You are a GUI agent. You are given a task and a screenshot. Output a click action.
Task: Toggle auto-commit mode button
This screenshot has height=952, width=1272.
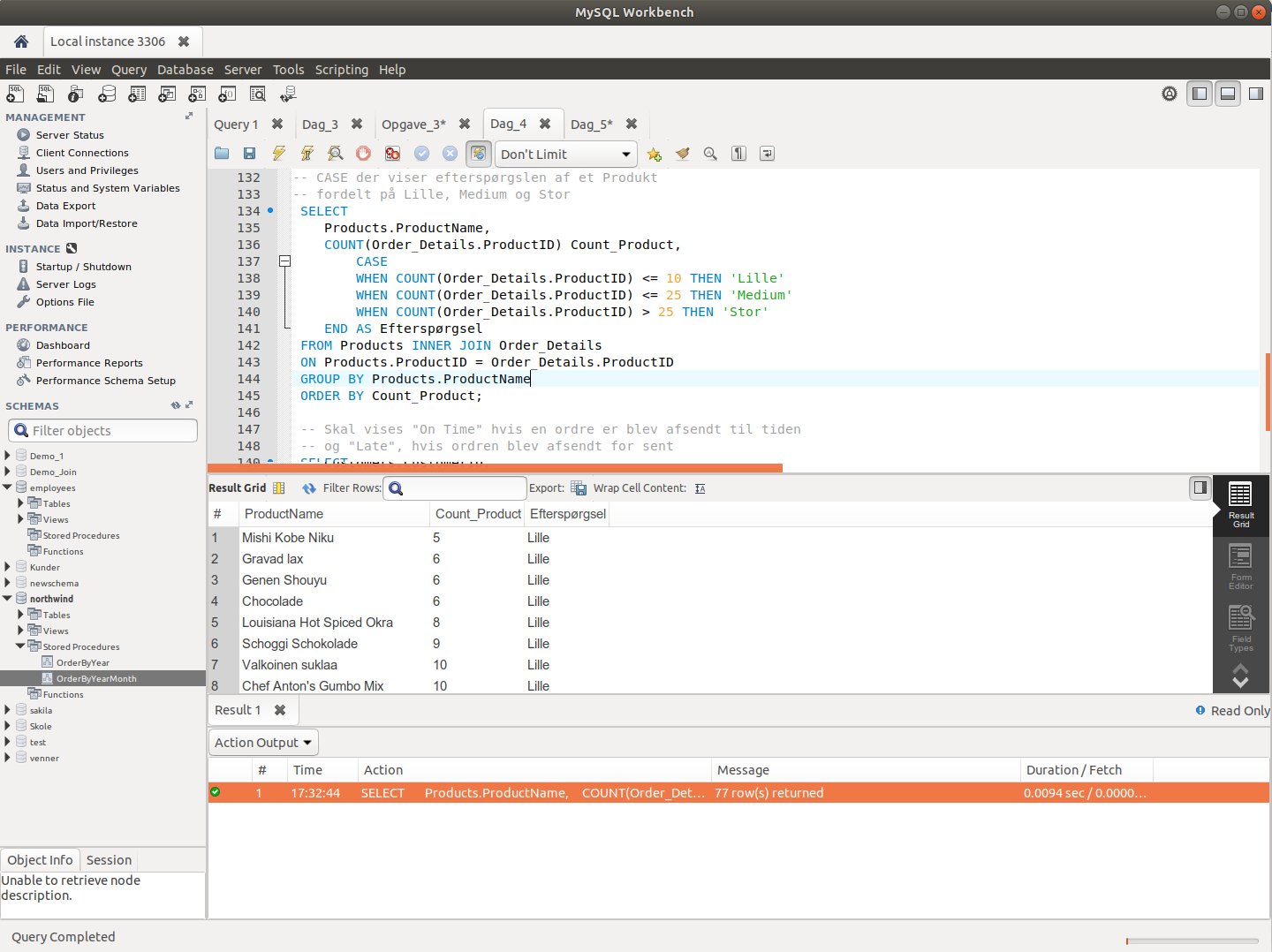[479, 154]
